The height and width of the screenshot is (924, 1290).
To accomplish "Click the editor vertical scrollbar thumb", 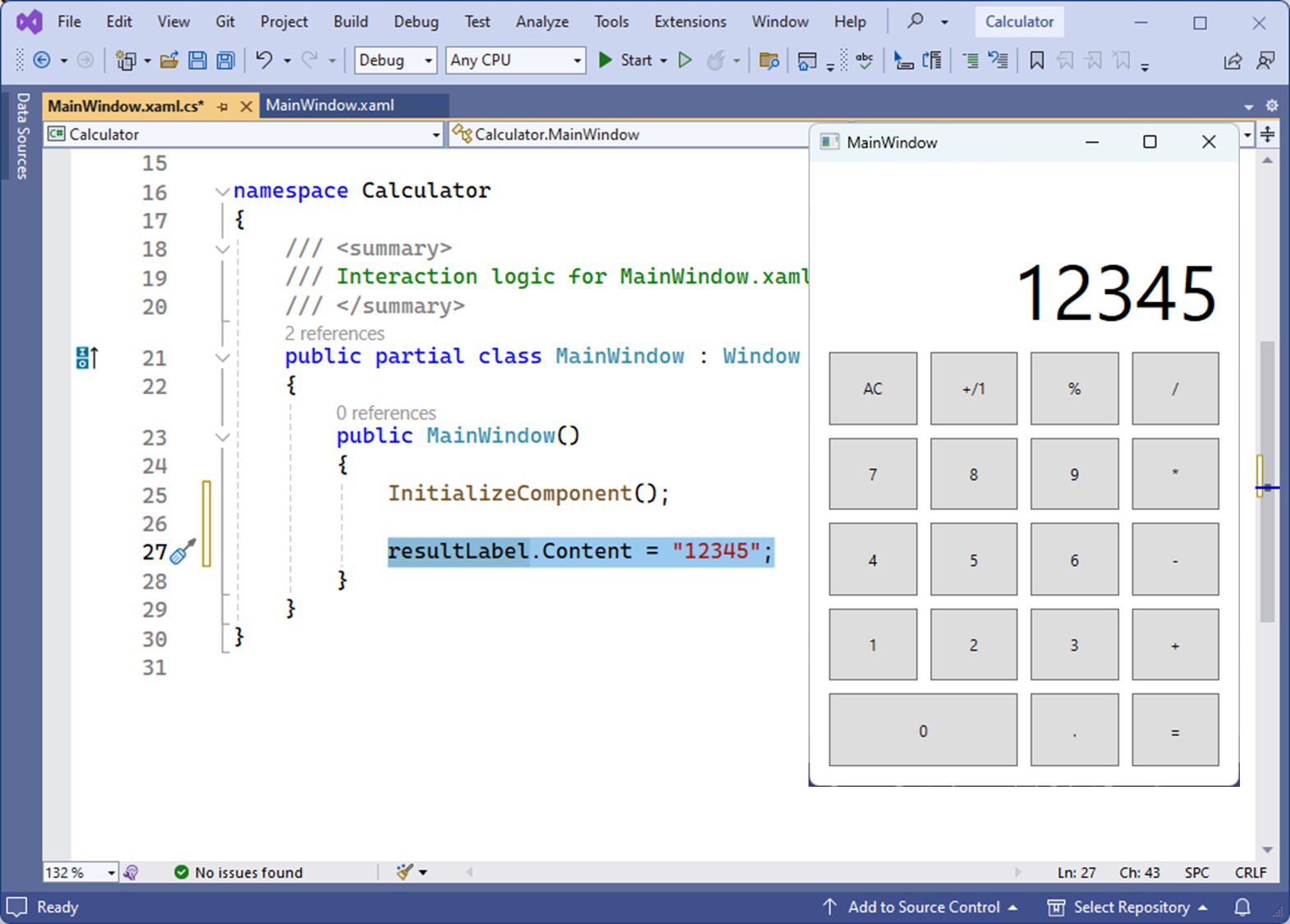I will pyautogui.click(x=1268, y=480).
